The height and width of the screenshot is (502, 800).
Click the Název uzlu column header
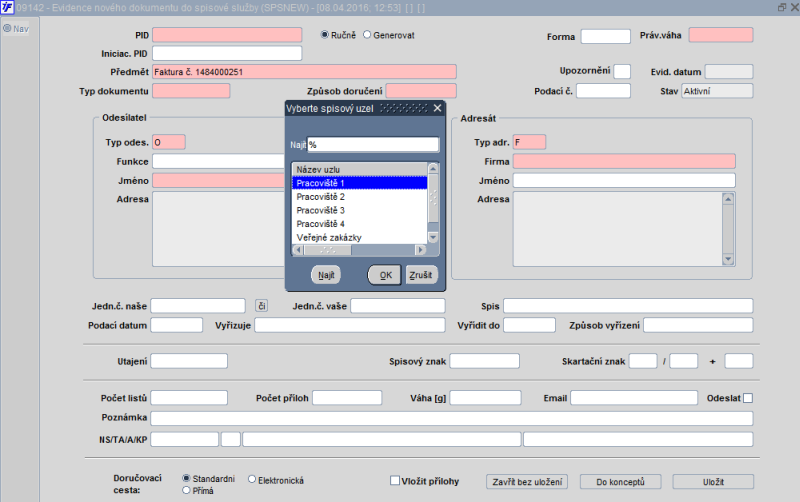pos(359,169)
